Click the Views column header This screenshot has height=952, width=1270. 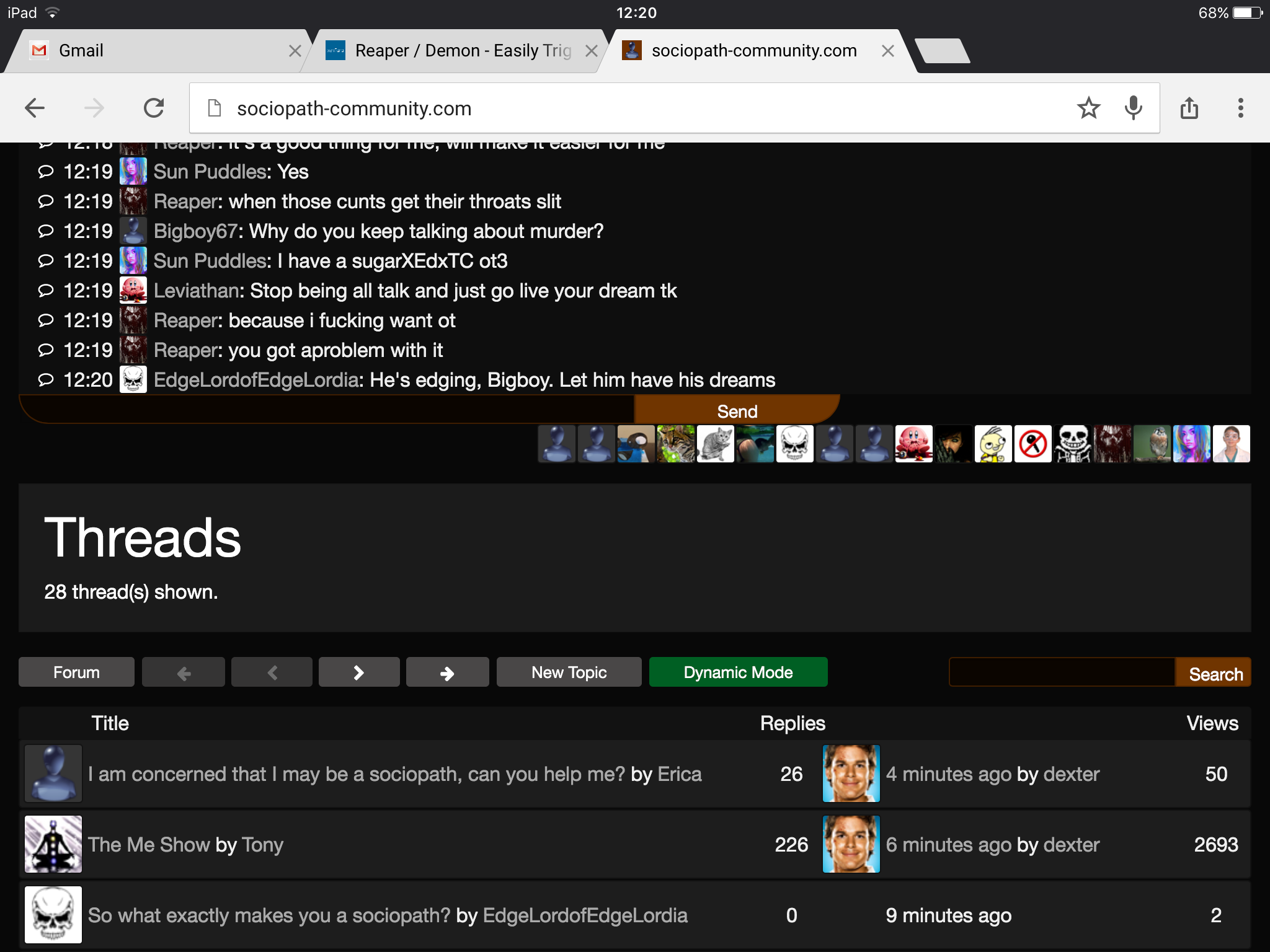coord(1212,723)
